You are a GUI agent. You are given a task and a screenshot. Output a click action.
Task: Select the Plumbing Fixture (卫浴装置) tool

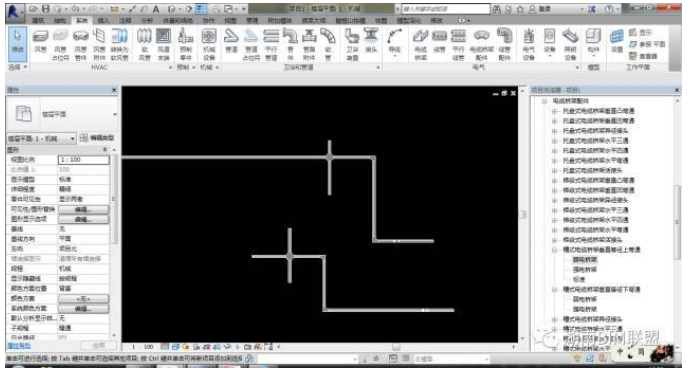[352, 44]
